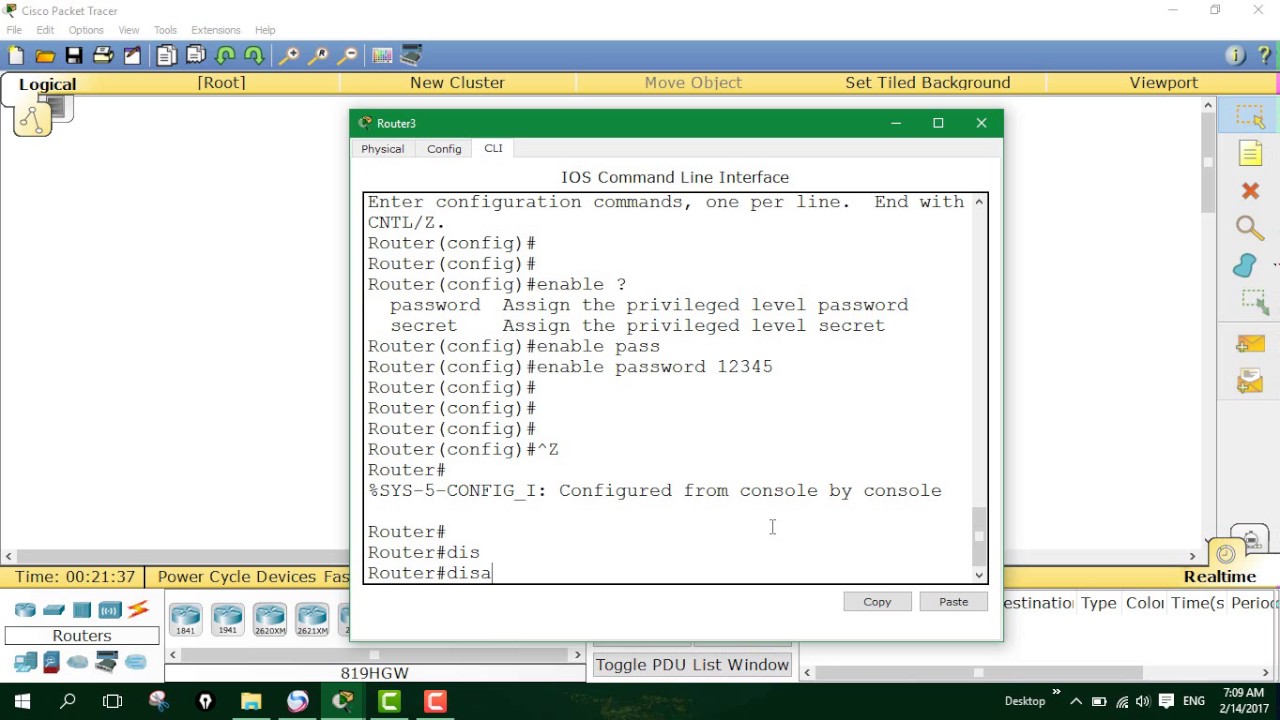Click inside the CLI terminal text area
Viewport: 1280px width, 720px height.
[x=668, y=387]
